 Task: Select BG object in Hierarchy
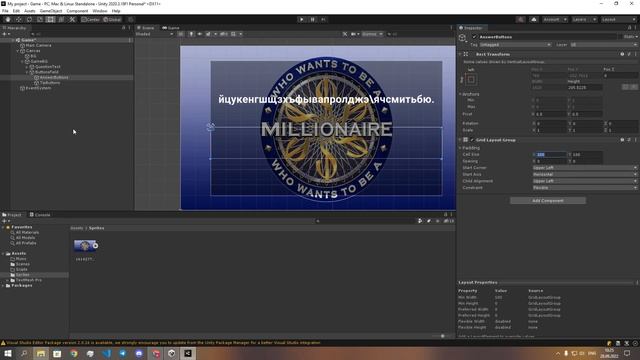33,56
